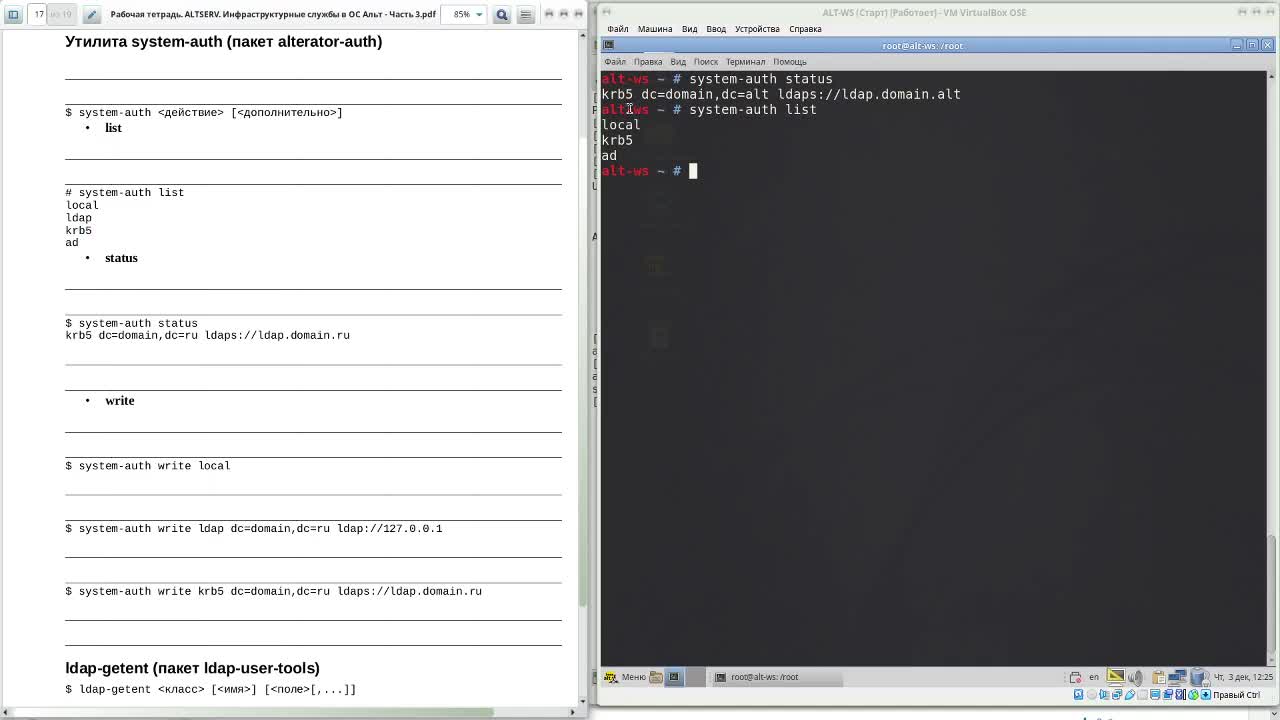1280x720 pixels.
Task: Open VirtualBox Устройства menu
Action: click(x=757, y=29)
